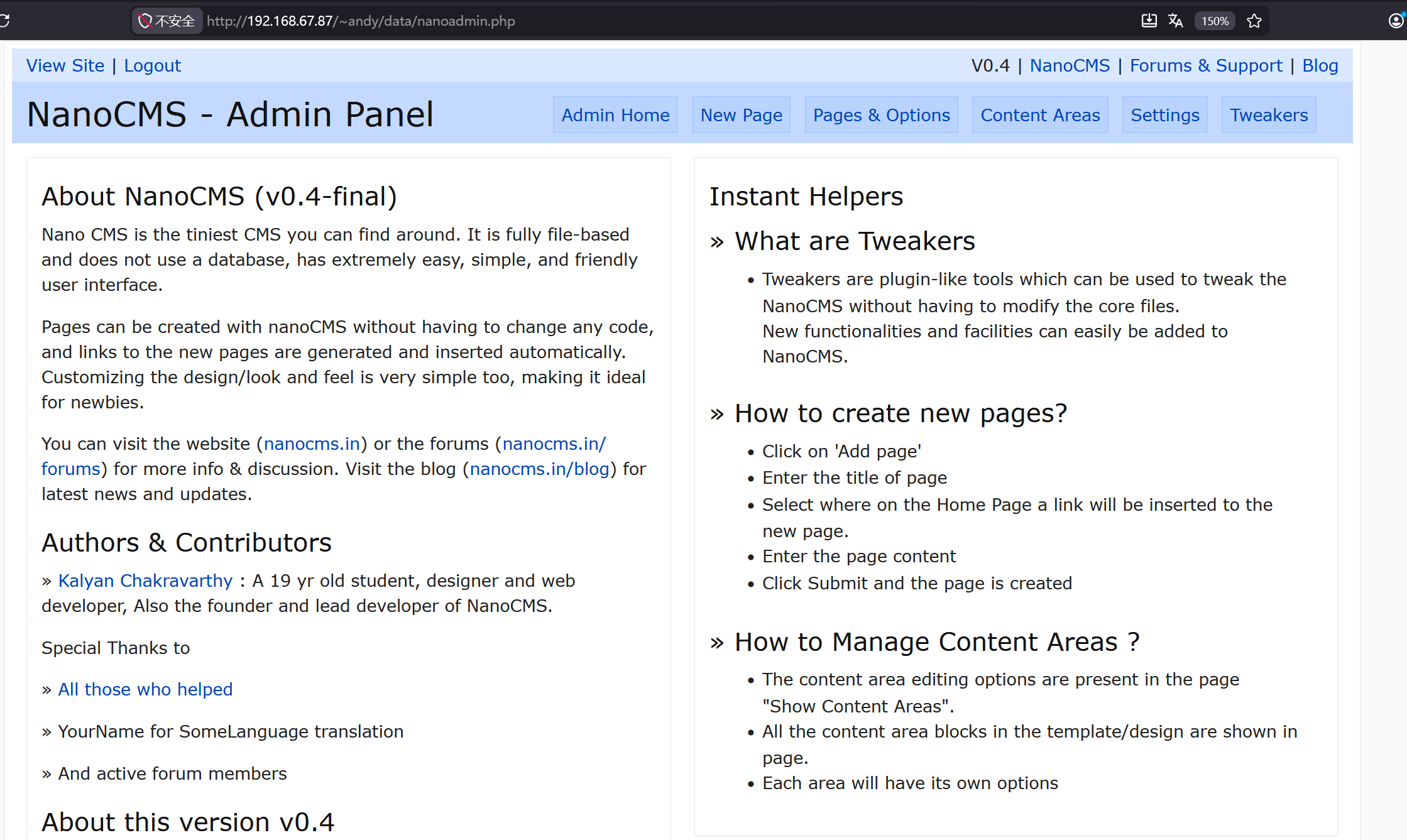Click the 'V0.4' version text

click(x=990, y=66)
